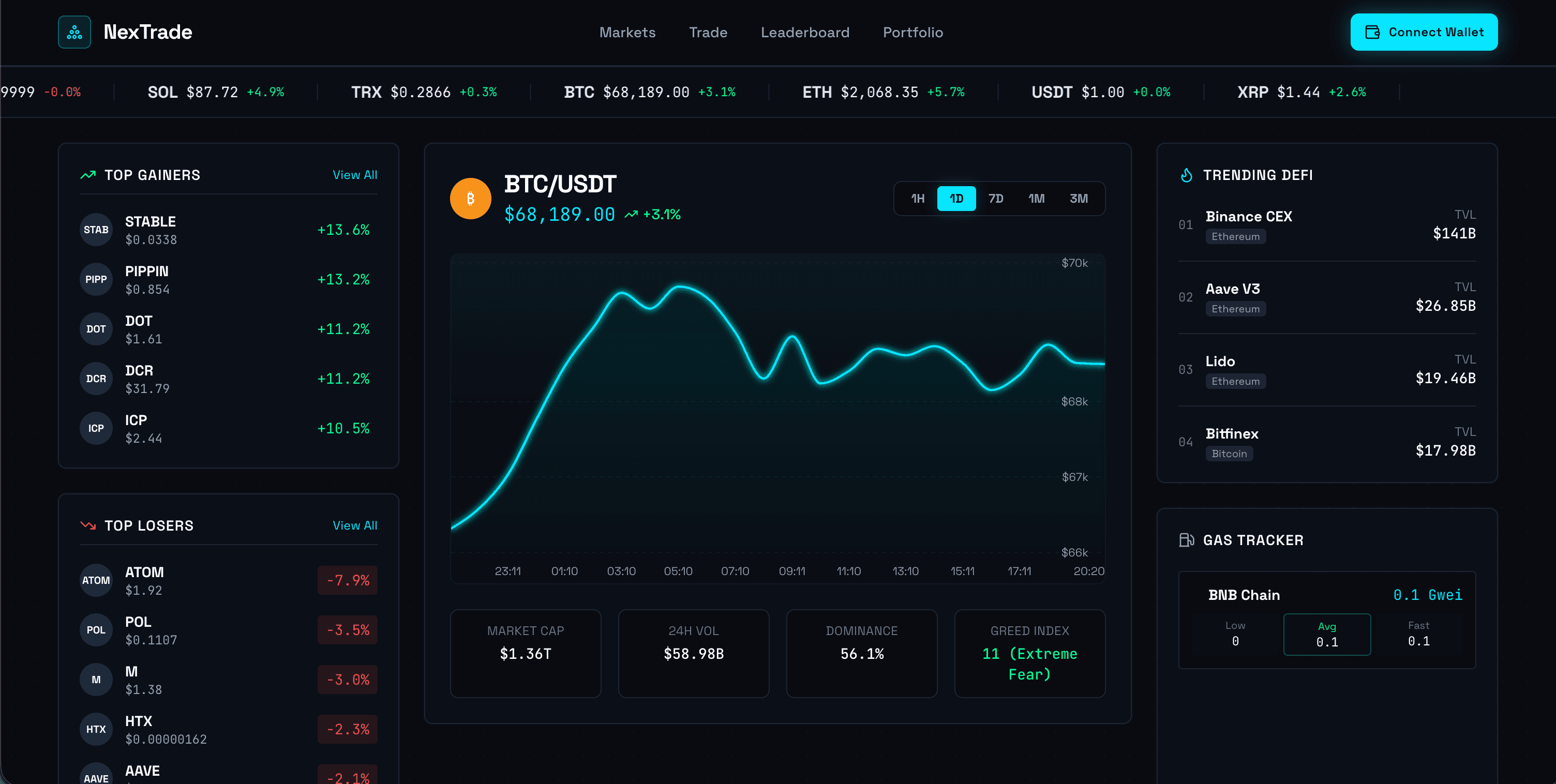1556x784 pixels.
Task: Click the NexTrade logo icon
Action: pos(73,32)
